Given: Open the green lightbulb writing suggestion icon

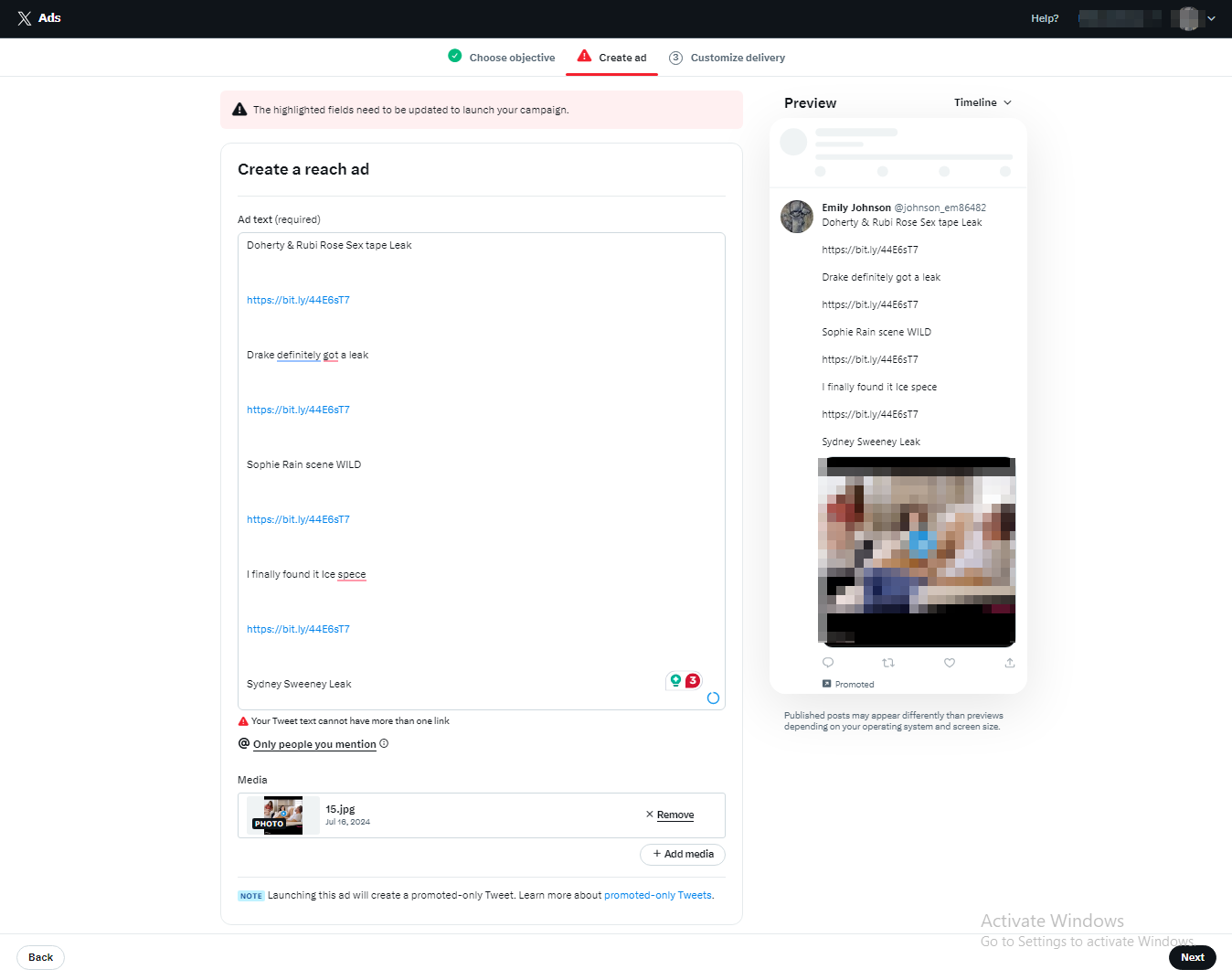Looking at the screenshot, I should [x=675, y=680].
